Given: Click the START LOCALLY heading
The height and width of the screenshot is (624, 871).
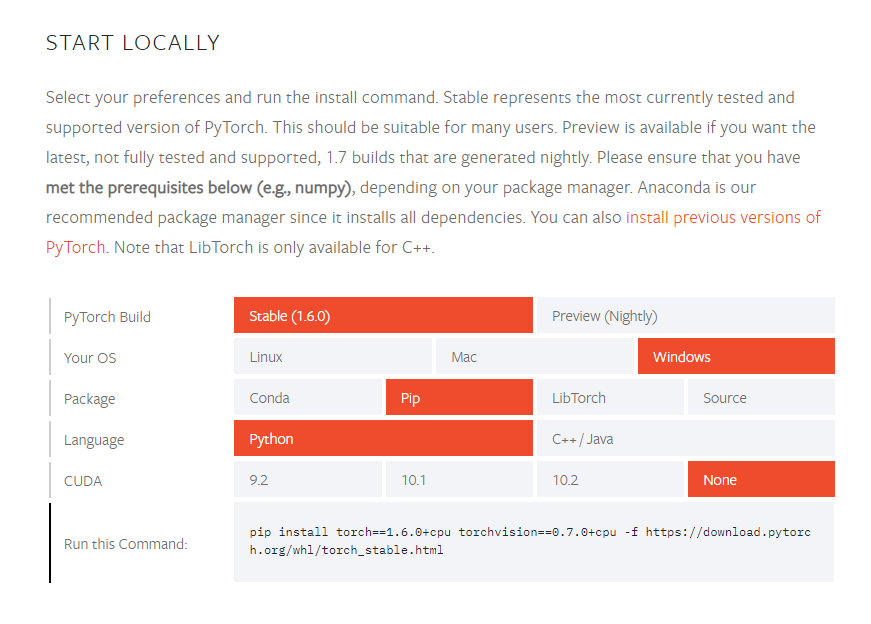Looking at the screenshot, I should (133, 43).
